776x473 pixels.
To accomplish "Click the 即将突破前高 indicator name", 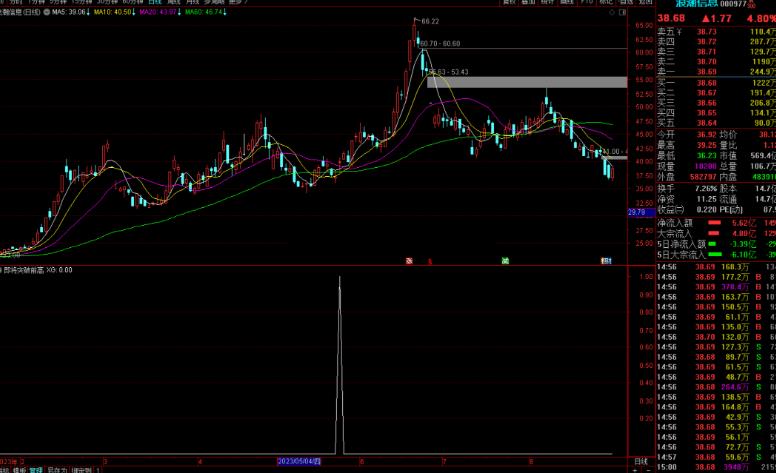I will click(x=24, y=270).
